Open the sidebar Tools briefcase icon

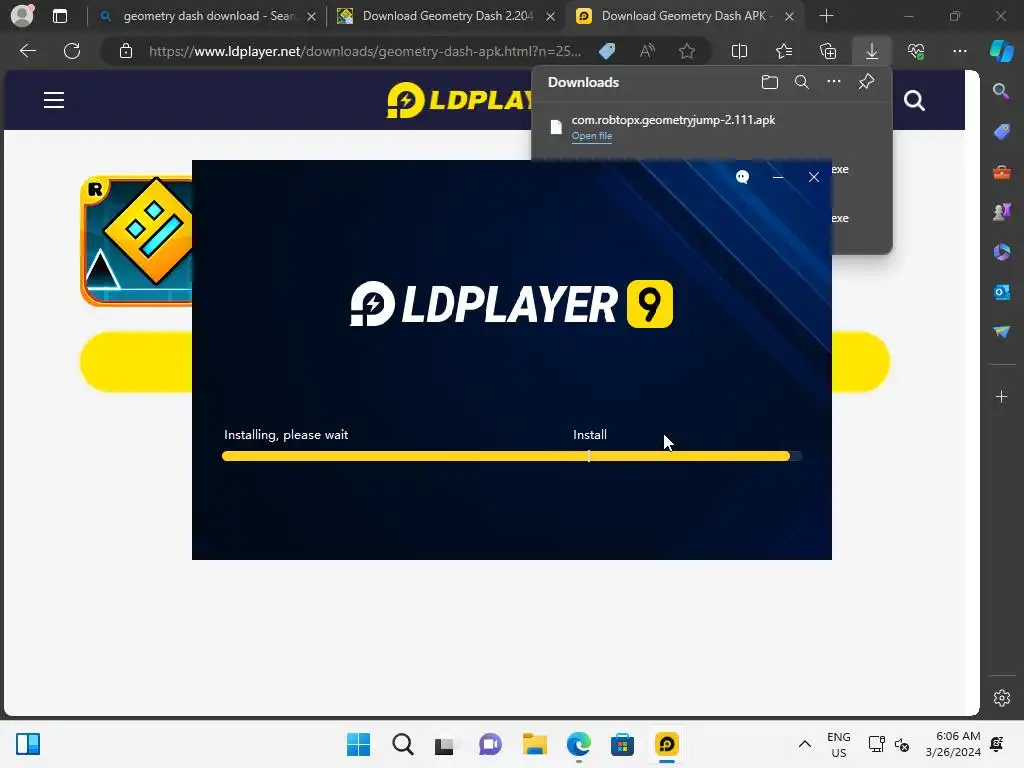coord(1001,172)
